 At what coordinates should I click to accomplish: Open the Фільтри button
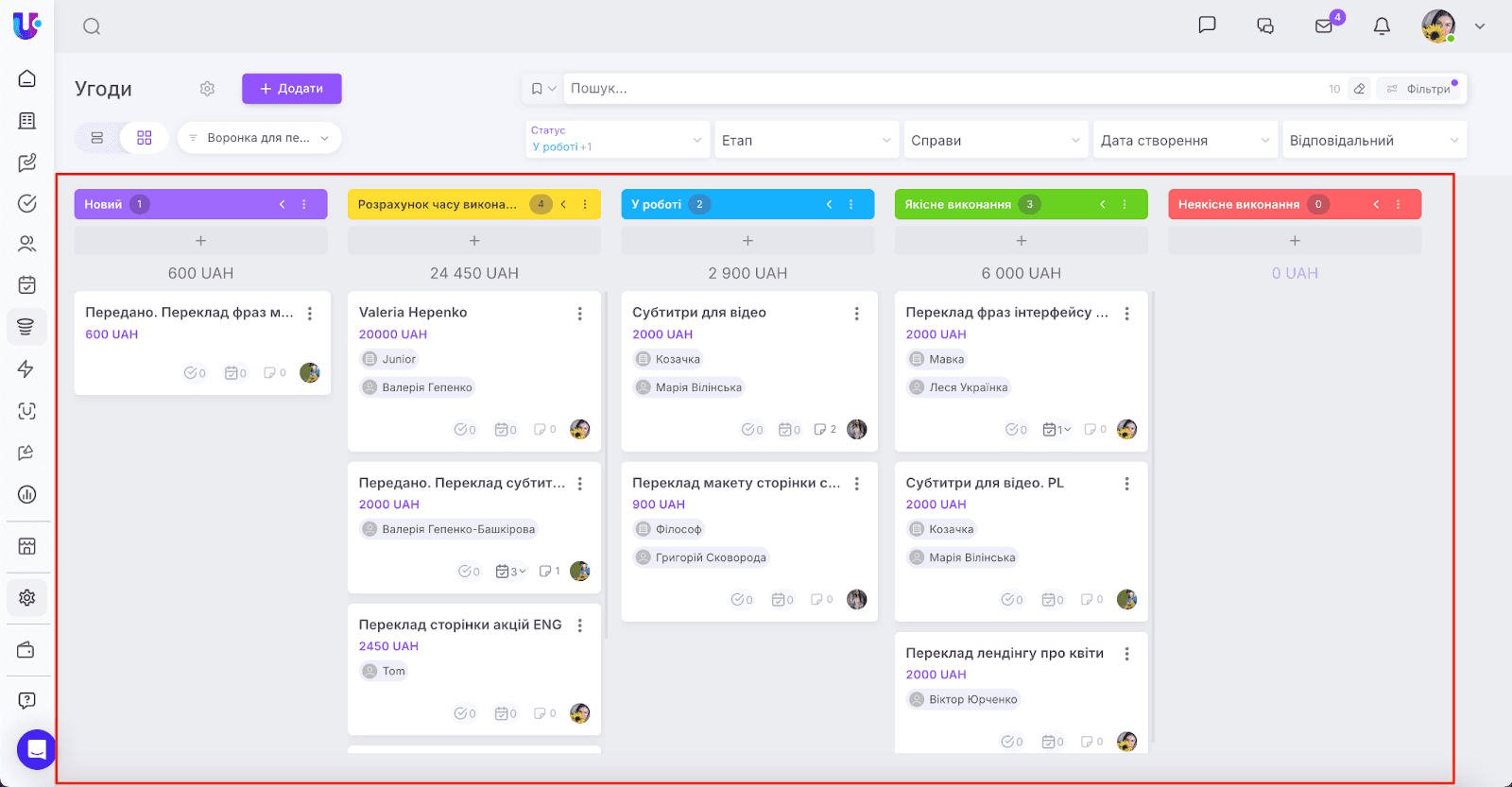[1419, 89]
